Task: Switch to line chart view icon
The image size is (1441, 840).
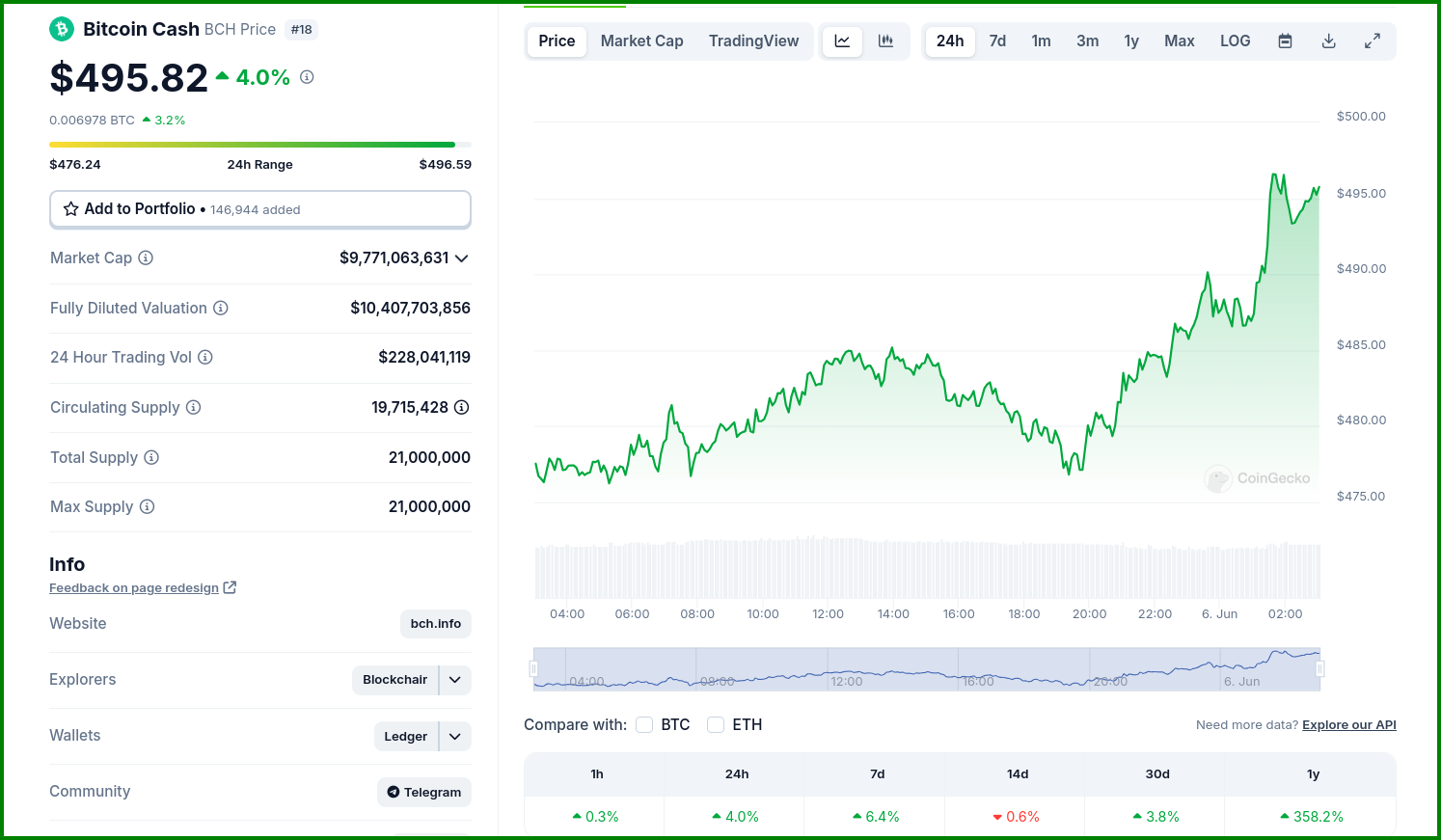Action: [842, 41]
